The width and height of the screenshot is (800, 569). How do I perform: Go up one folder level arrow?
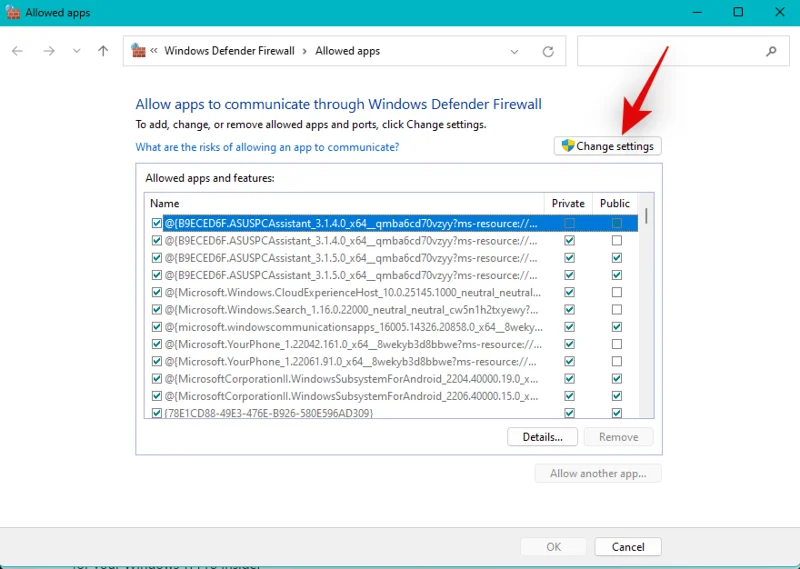coord(103,51)
